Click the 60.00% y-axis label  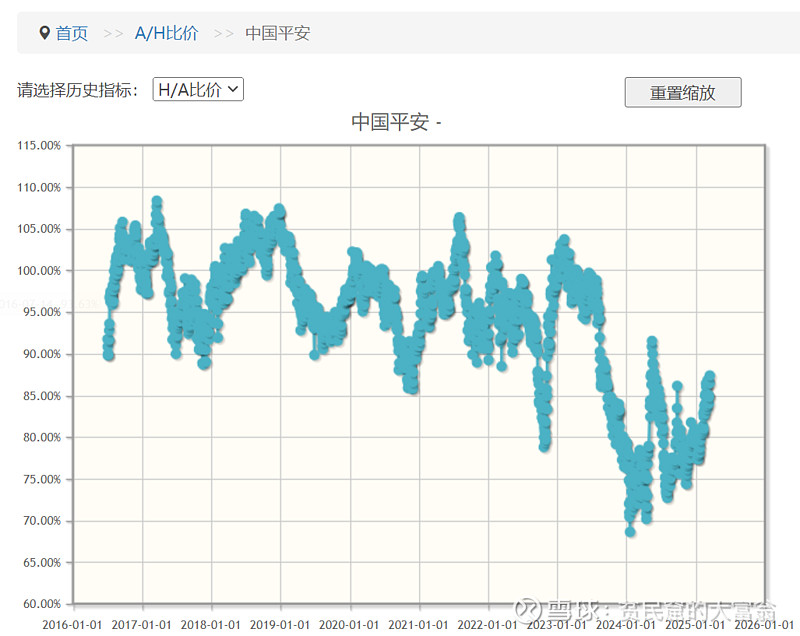click(42, 604)
